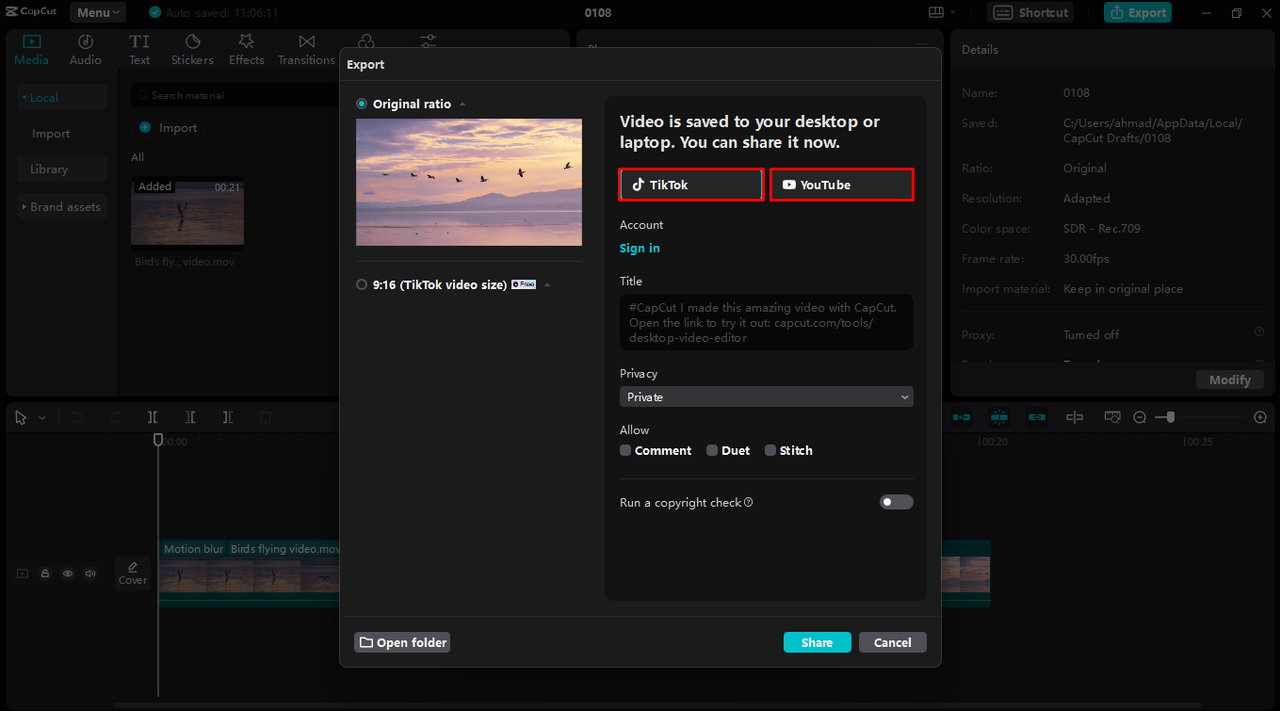Enable the Duet checkbox
The height and width of the screenshot is (711, 1280).
(712, 451)
